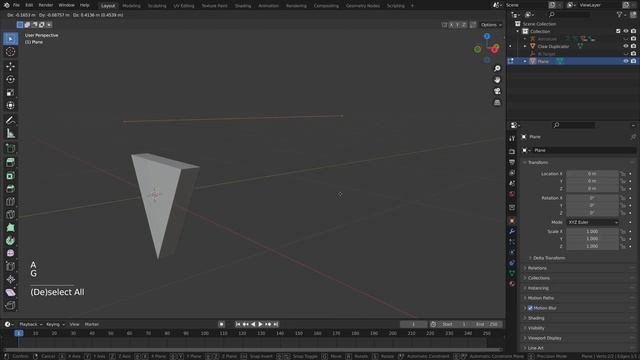Toggle timeline auto keying record button
Screen dimensions: 640x360
(x=221, y=324)
